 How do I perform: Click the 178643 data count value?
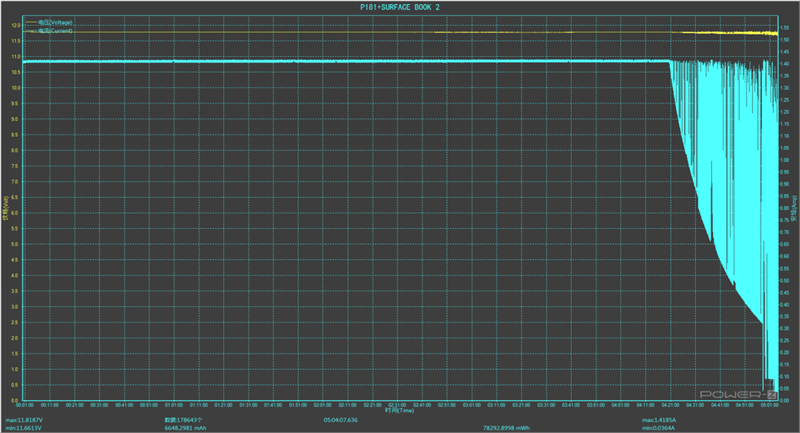coord(183,420)
